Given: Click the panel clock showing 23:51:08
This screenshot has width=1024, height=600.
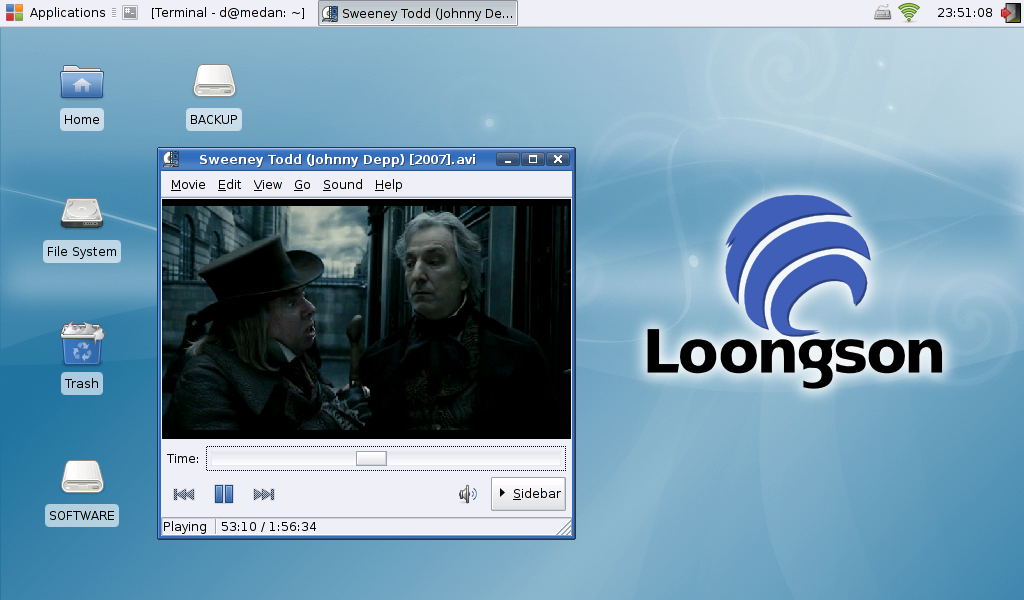Looking at the screenshot, I should coord(965,12).
